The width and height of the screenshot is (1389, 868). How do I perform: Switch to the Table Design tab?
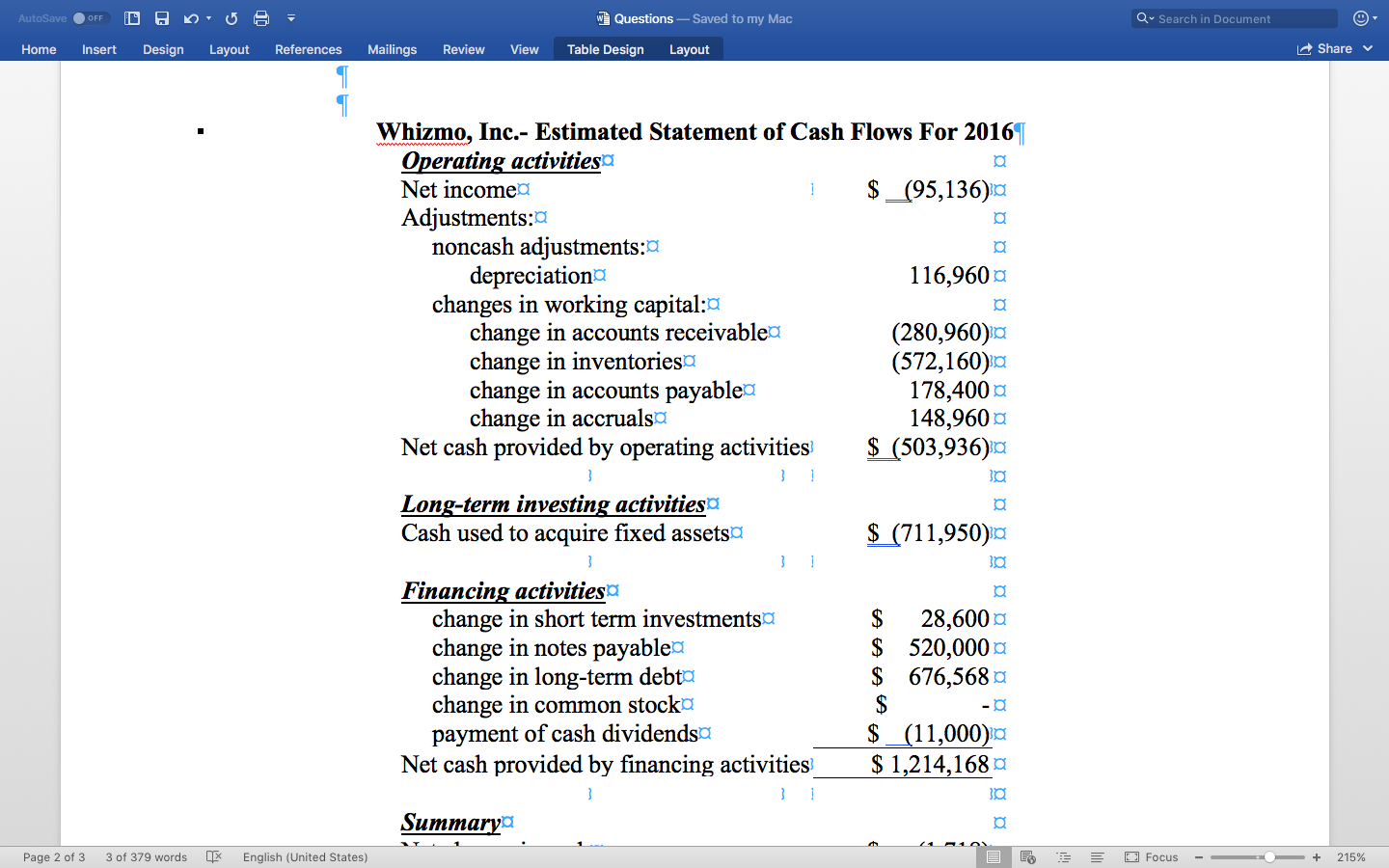coord(605,48)
